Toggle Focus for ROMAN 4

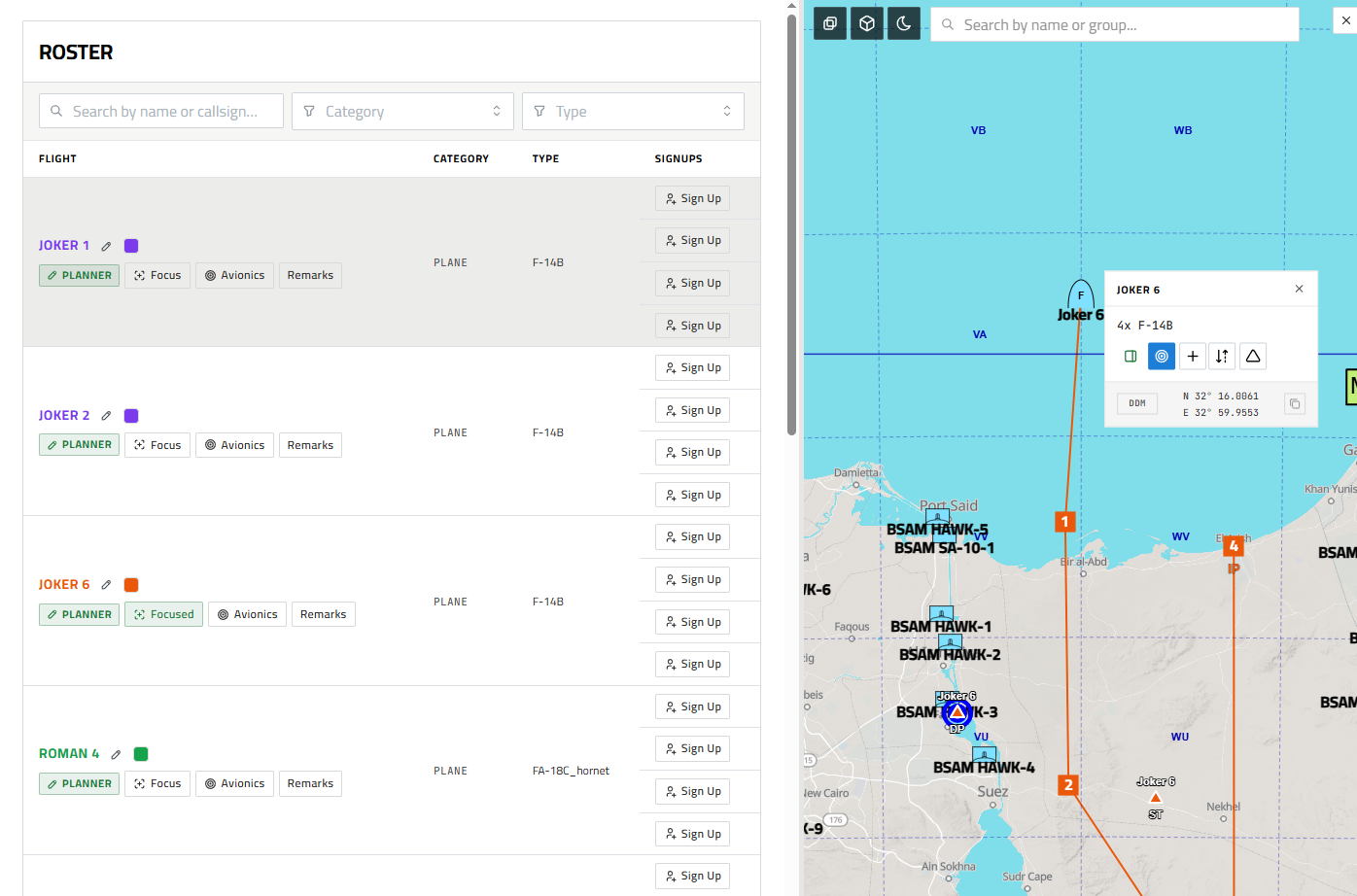coord(157,783)
